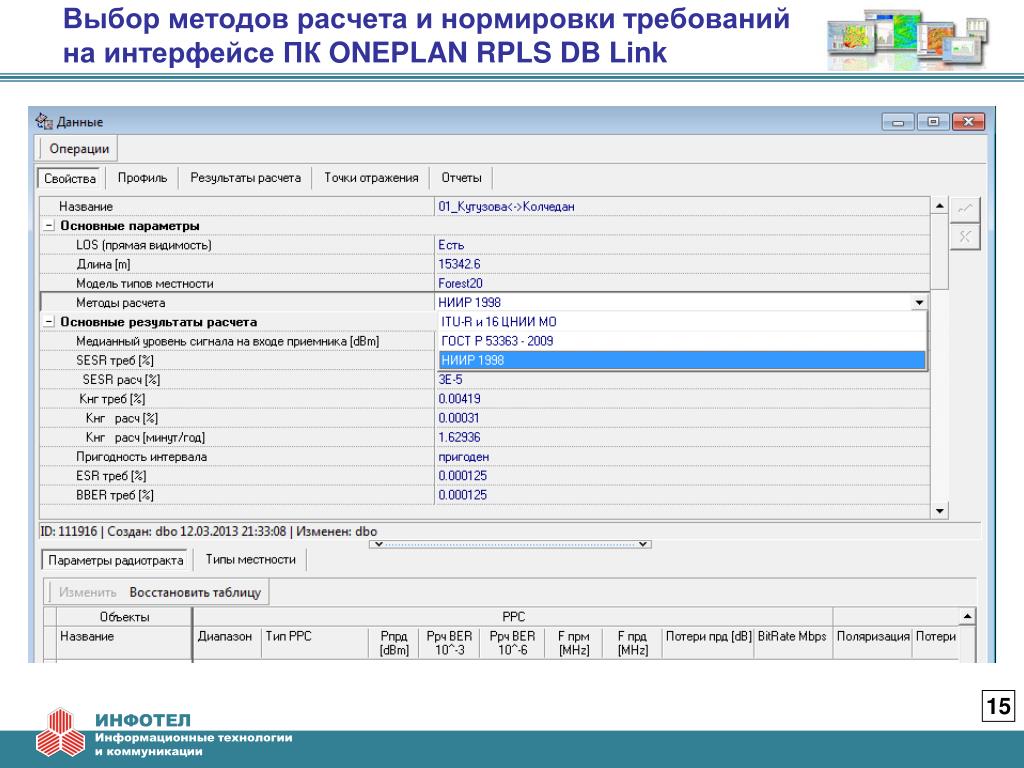Switch to Параметры радиотракта tab

[x=116, y=560]
